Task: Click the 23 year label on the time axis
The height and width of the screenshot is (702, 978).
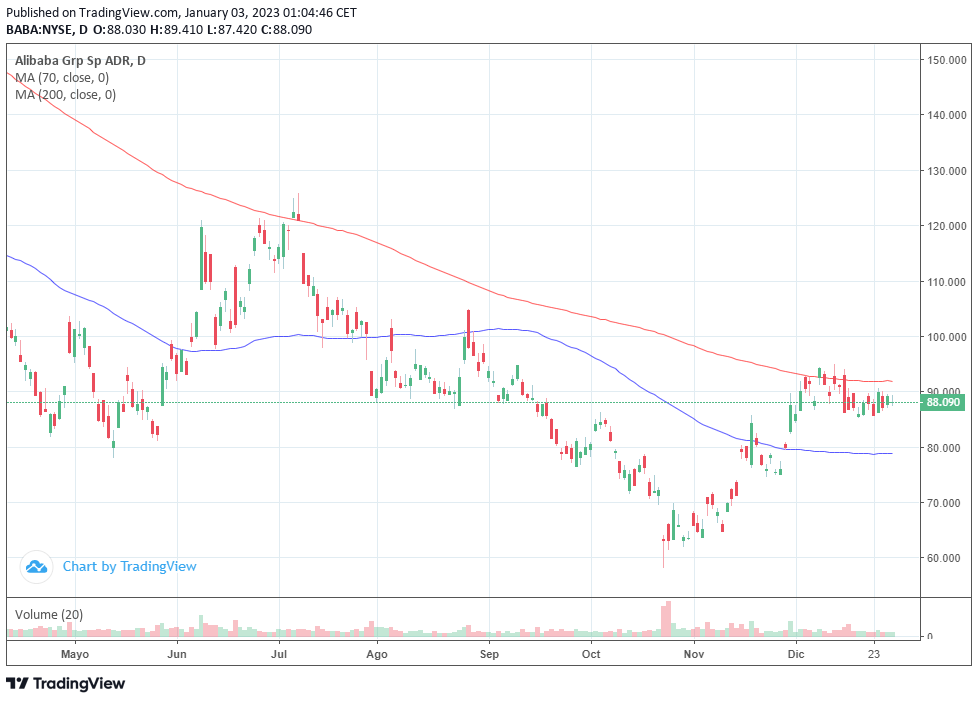Action: pos(874,655)
